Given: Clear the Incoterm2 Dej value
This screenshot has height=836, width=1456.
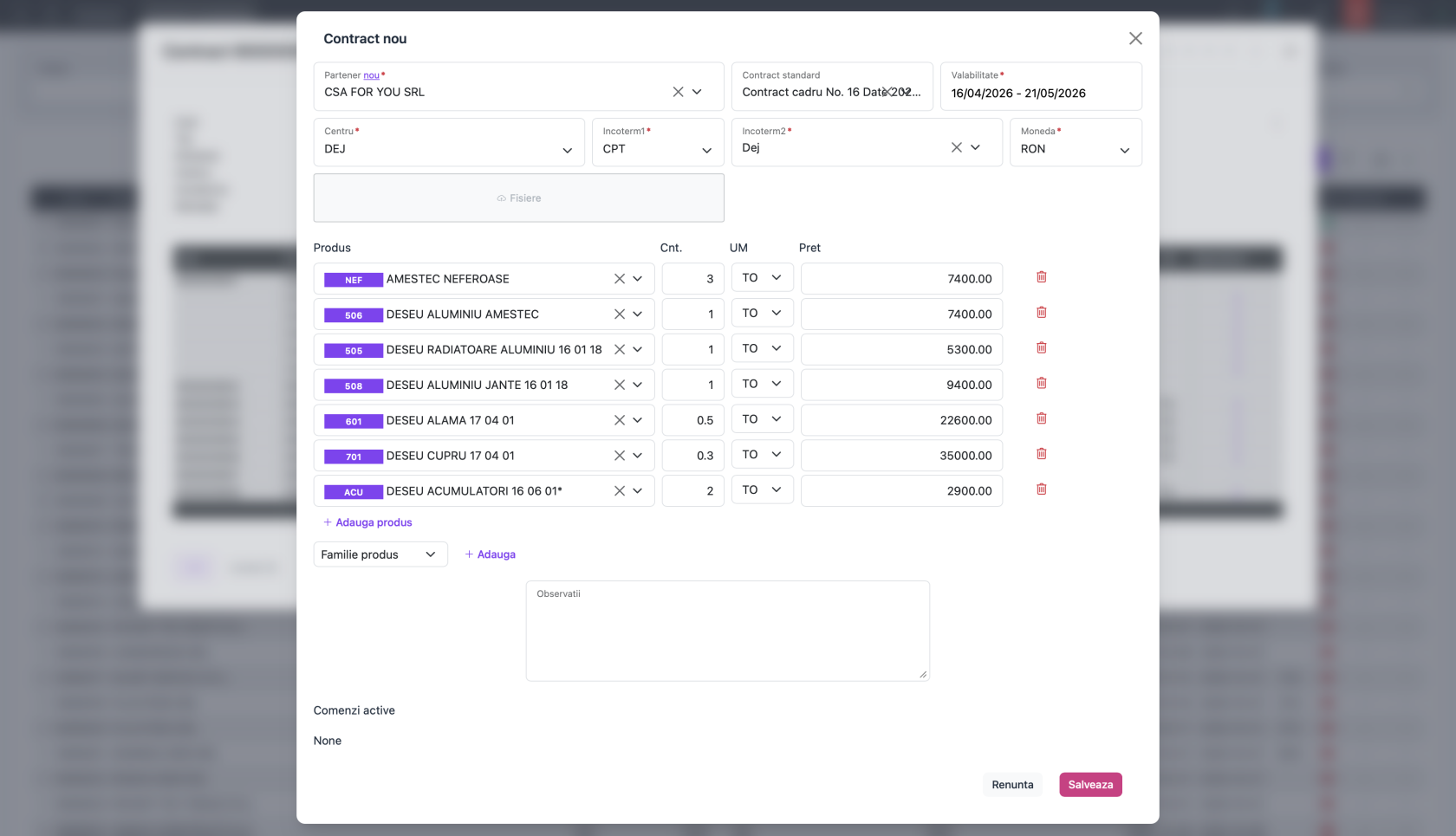Looking at the screenshot, I should coord(956,147).
